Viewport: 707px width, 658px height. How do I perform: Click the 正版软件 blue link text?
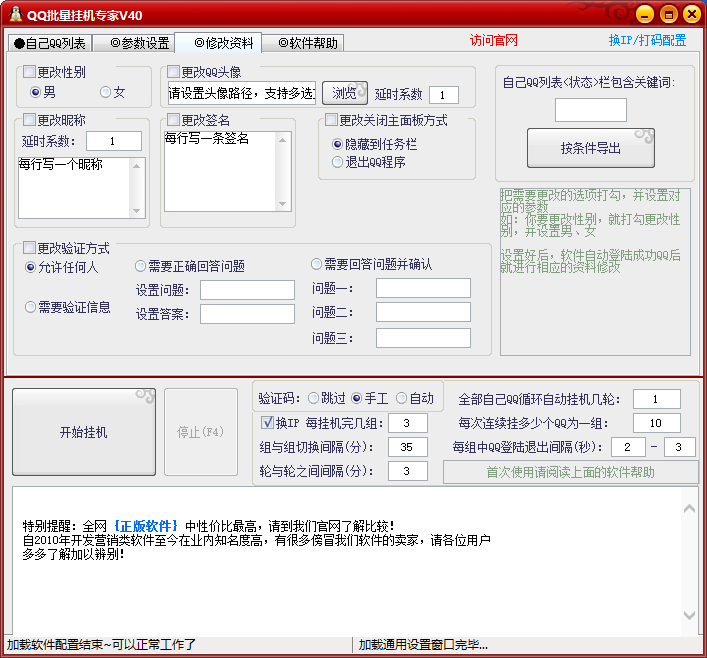pyautogui.click(x=146, y=526)
